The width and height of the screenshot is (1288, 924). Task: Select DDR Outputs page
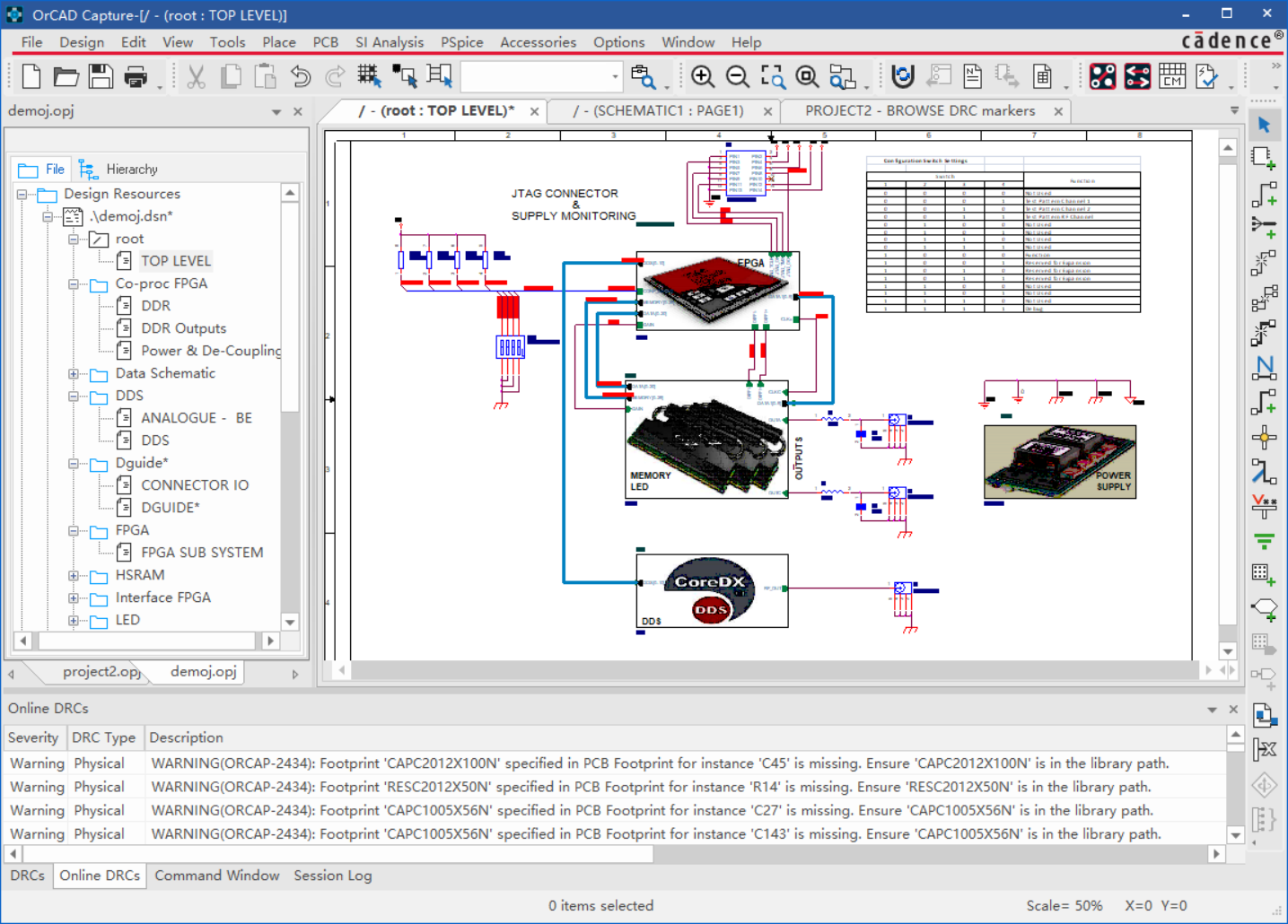click(x=183, y=328)
